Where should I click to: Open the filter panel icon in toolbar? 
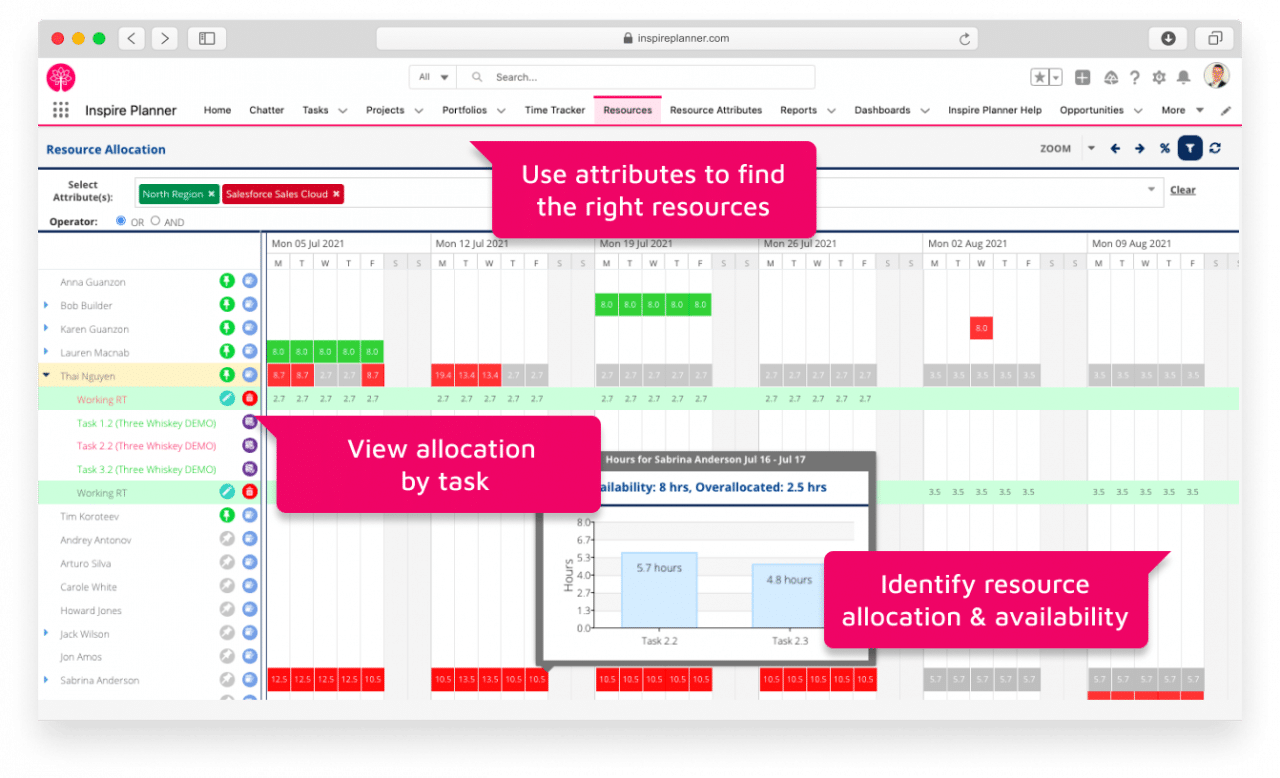(1190, 148)
